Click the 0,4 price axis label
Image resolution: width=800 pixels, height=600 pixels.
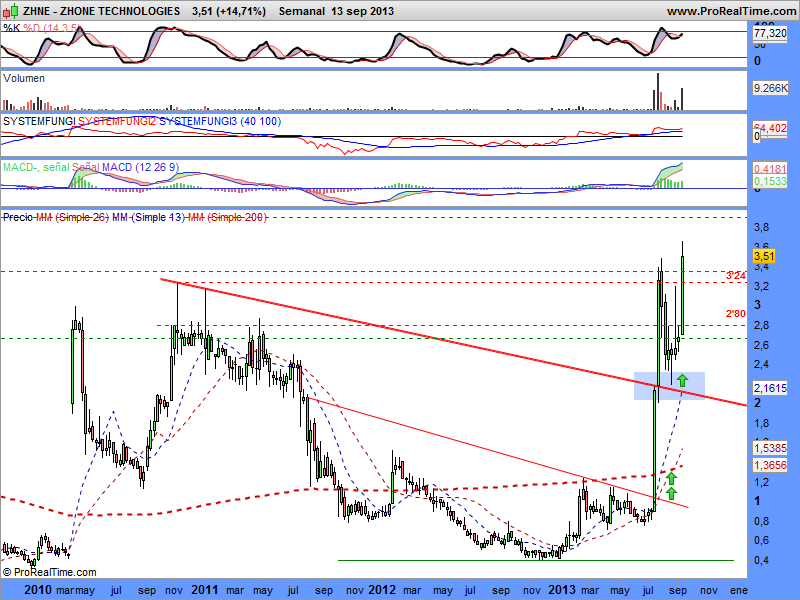click(x=761, y=560)
